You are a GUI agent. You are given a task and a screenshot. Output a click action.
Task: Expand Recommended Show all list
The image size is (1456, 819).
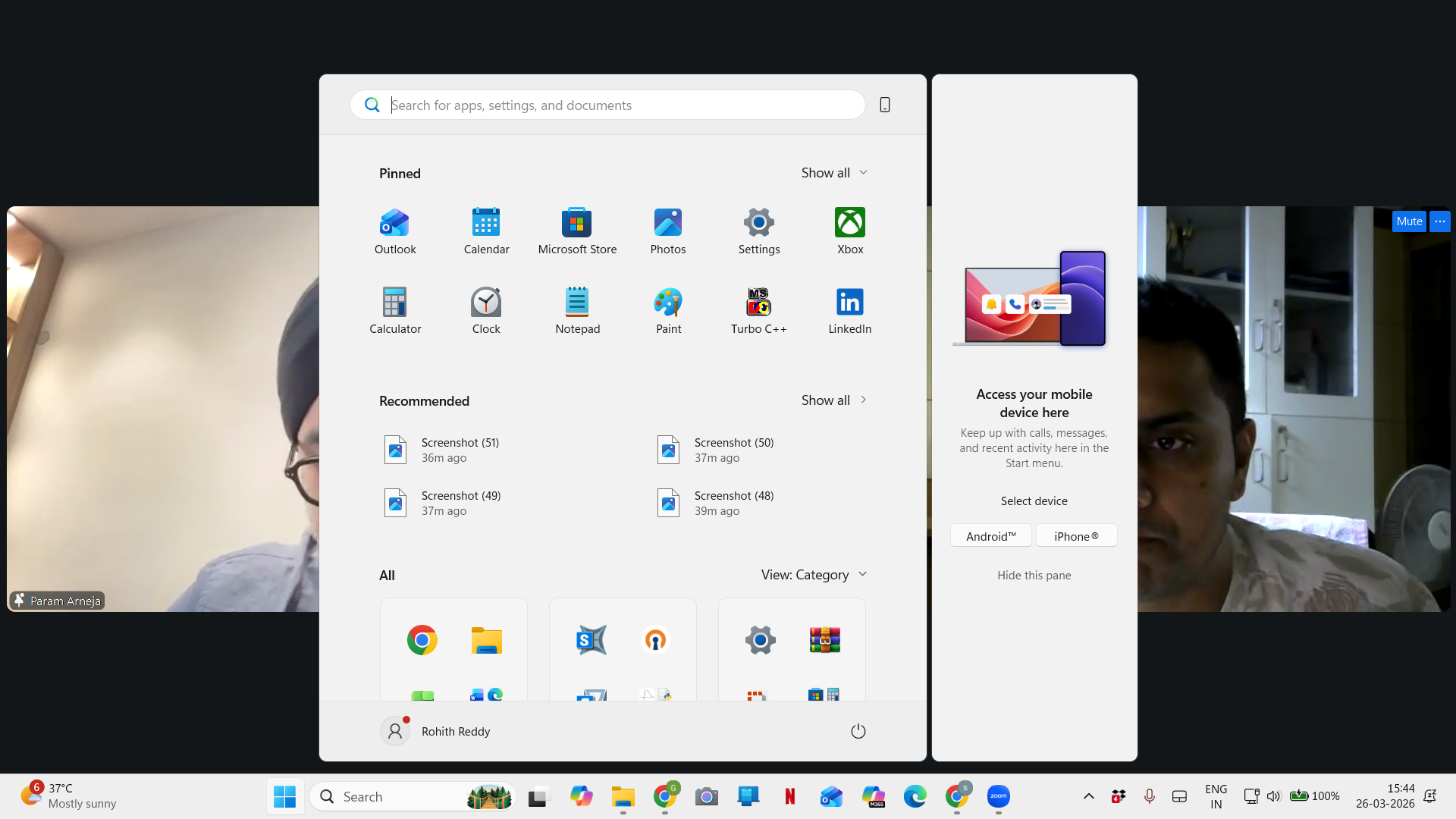coord(833,400)
